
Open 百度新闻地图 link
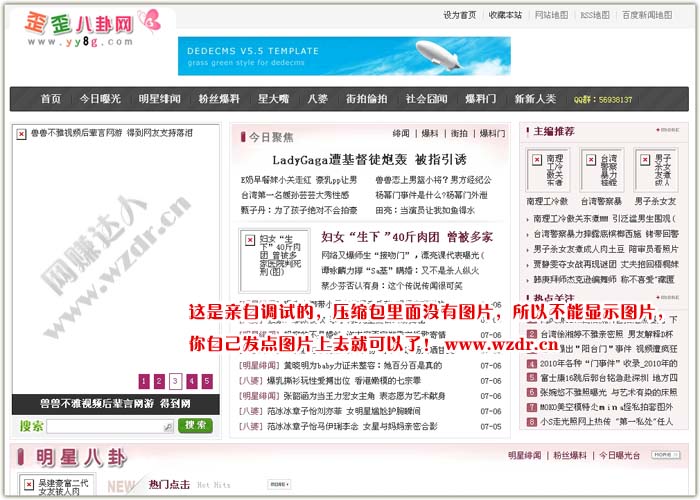[x=647, y=15]
